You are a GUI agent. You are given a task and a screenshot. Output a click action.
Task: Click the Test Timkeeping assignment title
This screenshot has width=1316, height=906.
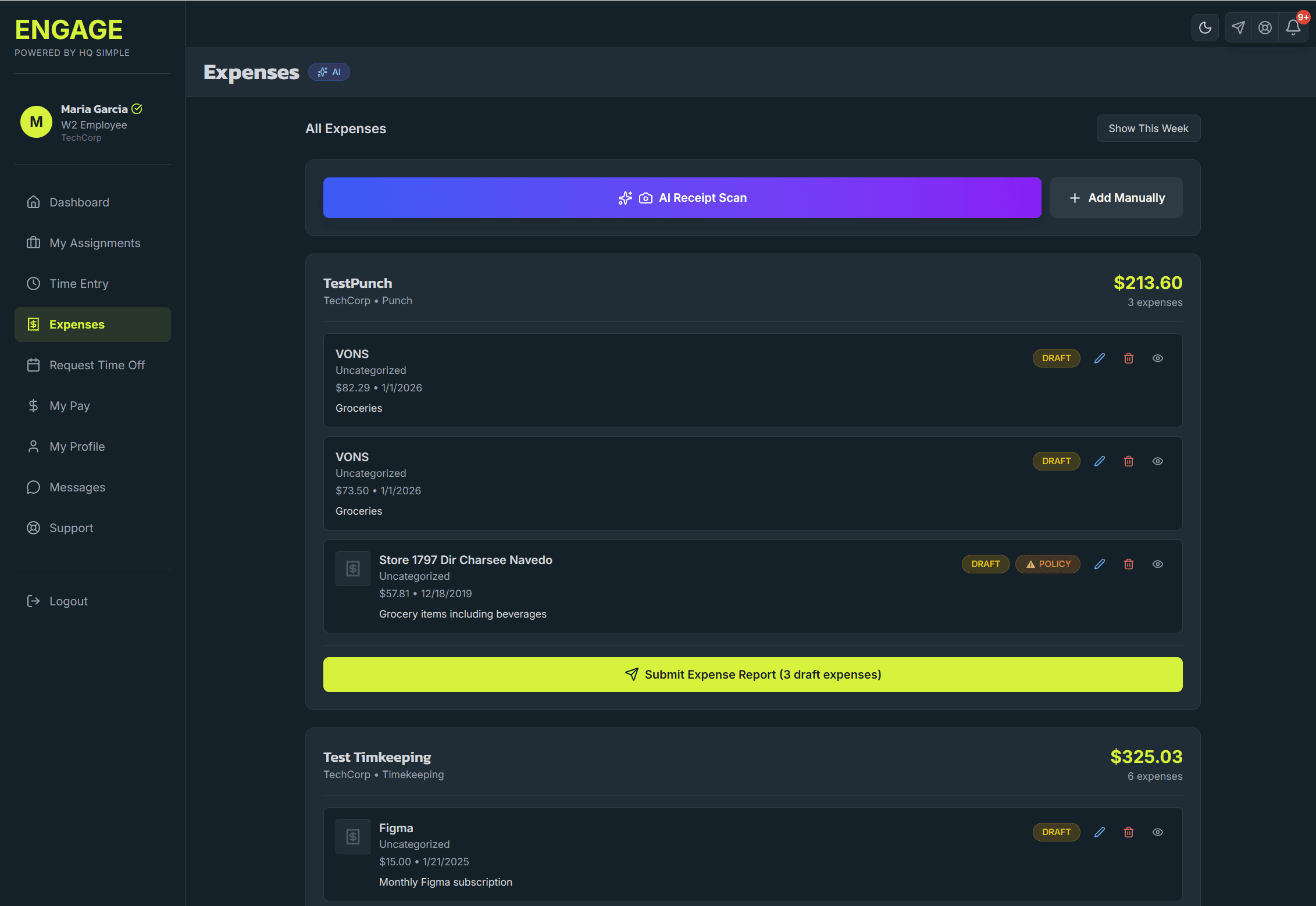(x=377, y=757)
